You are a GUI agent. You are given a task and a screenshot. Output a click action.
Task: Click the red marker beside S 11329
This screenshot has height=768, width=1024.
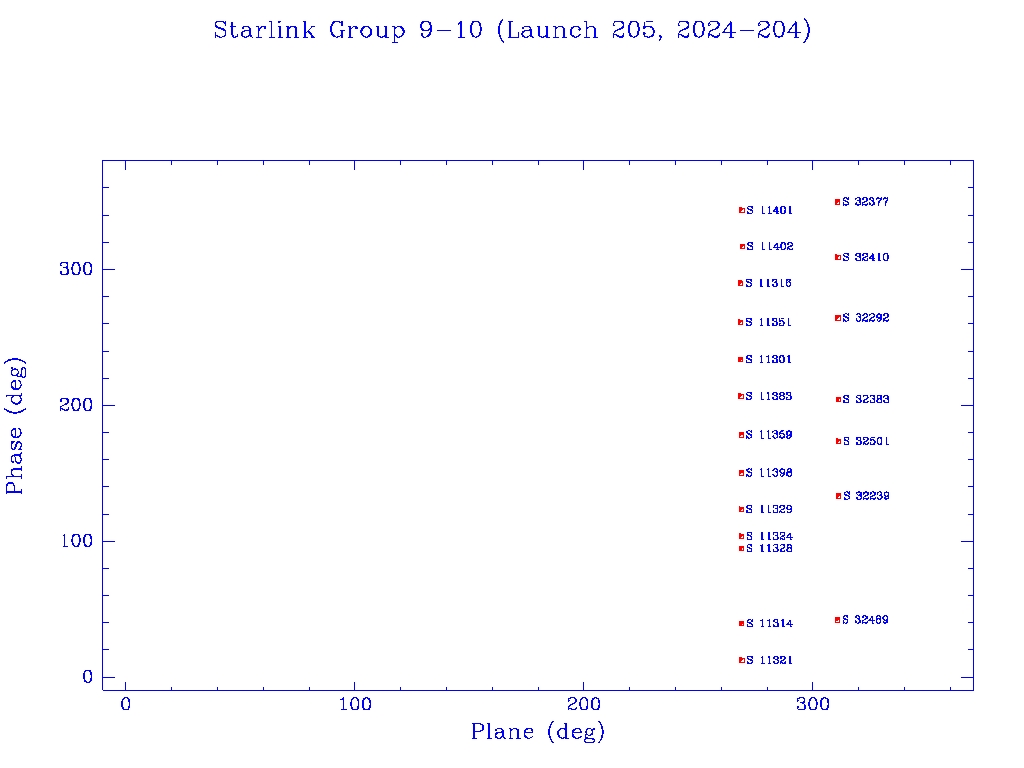coord(741,509)
